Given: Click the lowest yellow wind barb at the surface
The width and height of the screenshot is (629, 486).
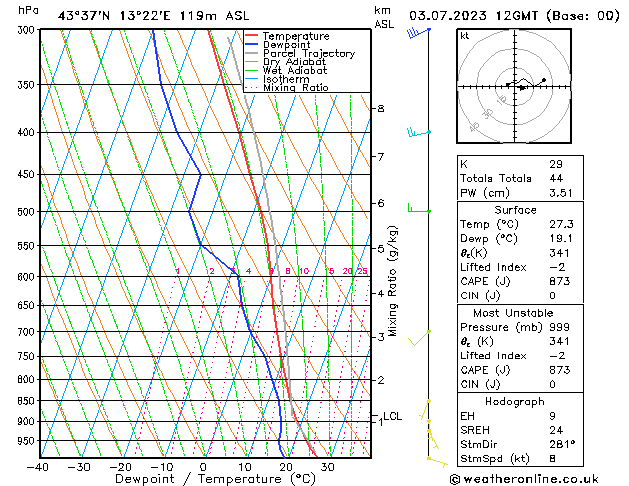Looking at the screenshot, I should point(438,459).
